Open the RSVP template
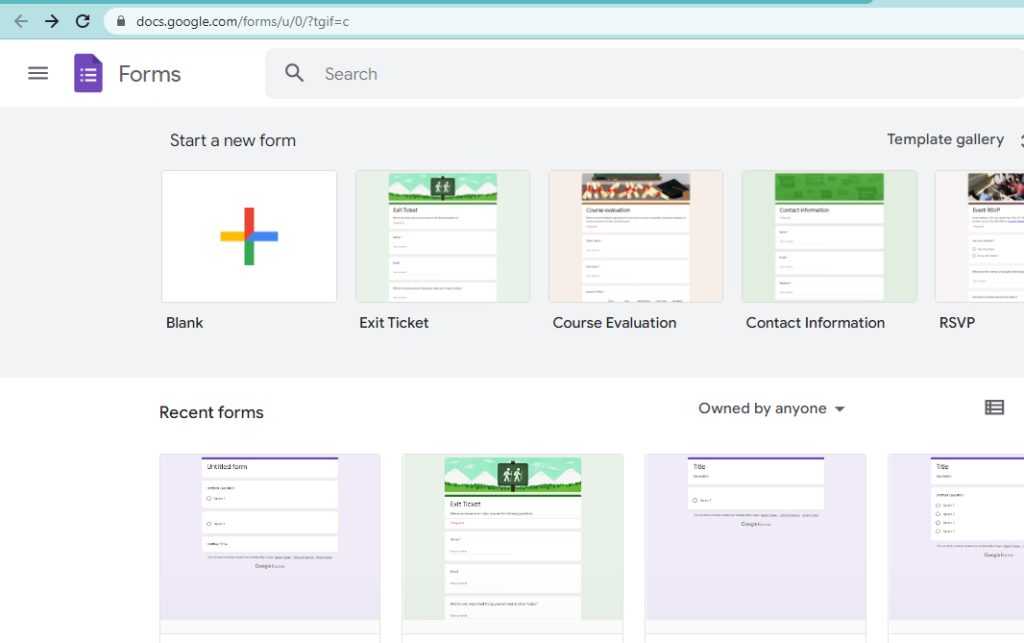Screen dimensions: 1024x643 pyautogui.click(x=980, y=236)
